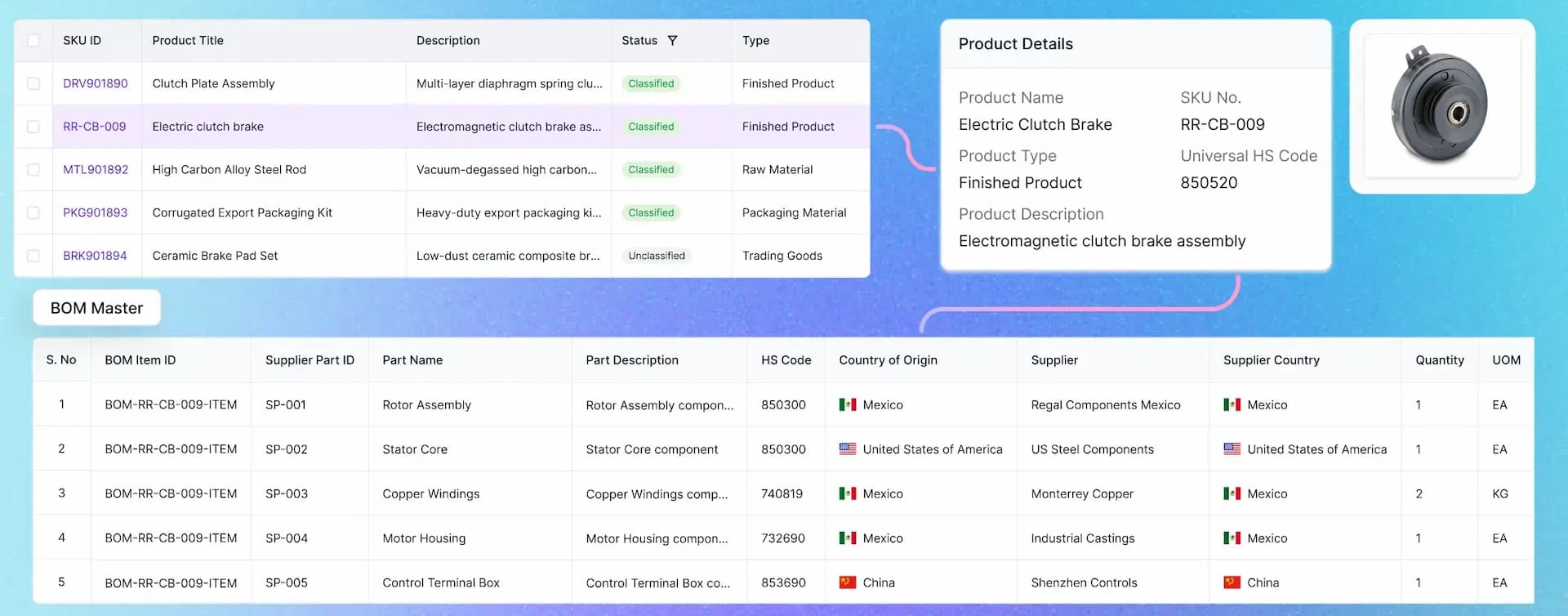Check the RR-CB-009 row checkbox

(33, 127)
